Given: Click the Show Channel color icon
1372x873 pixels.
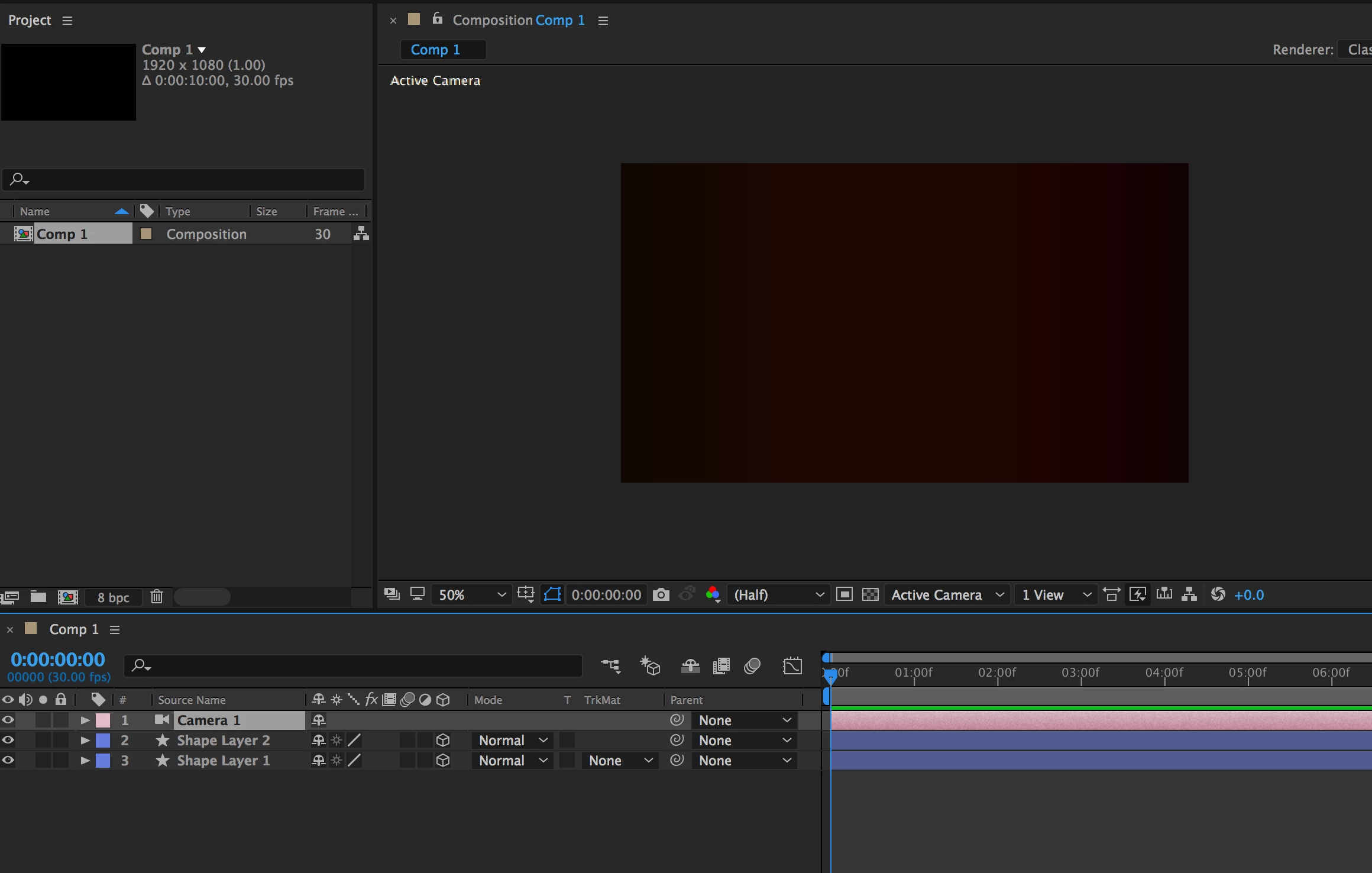Looking at the screenshot, I should pos(713,594).
